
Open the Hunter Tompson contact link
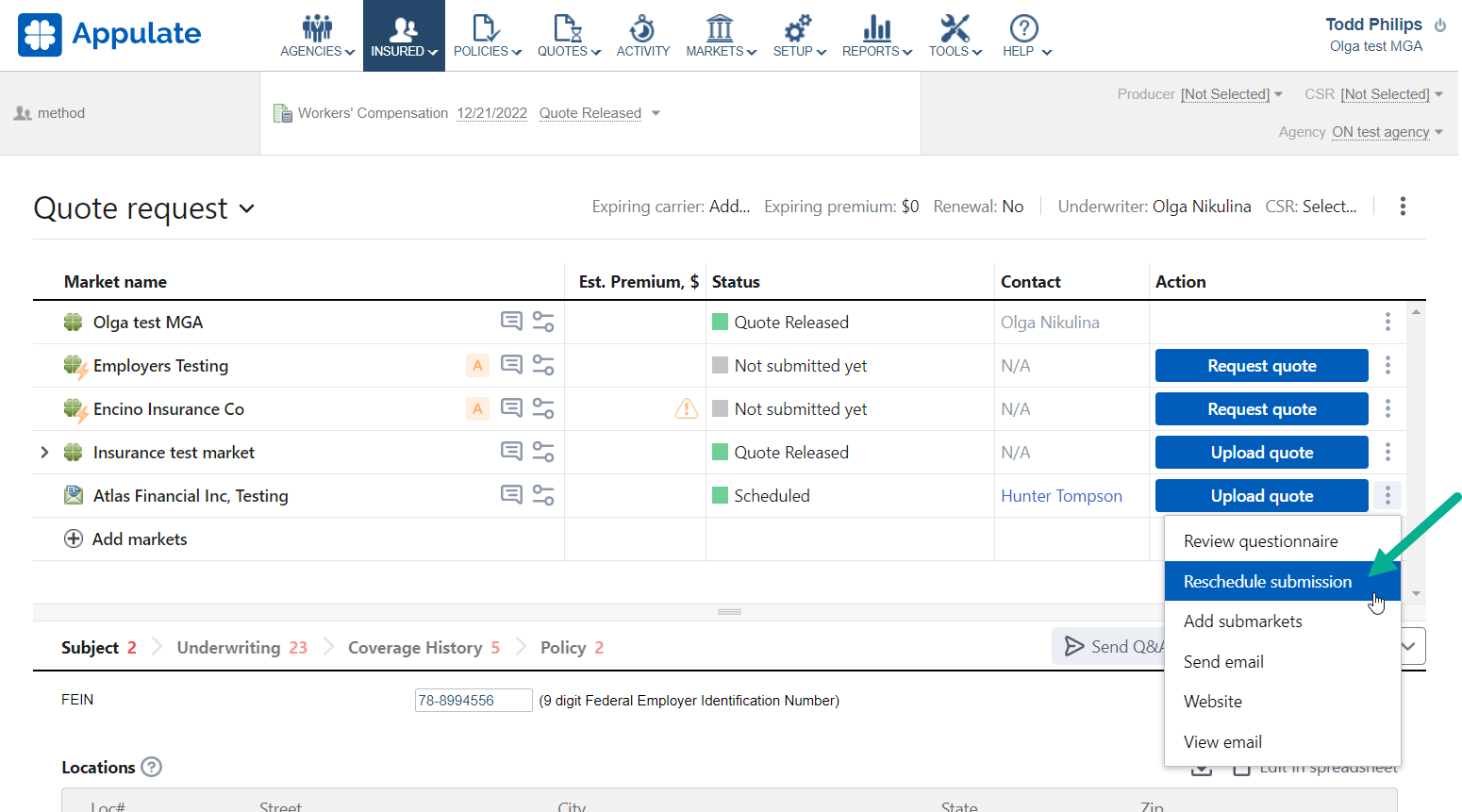[1061, 496]
